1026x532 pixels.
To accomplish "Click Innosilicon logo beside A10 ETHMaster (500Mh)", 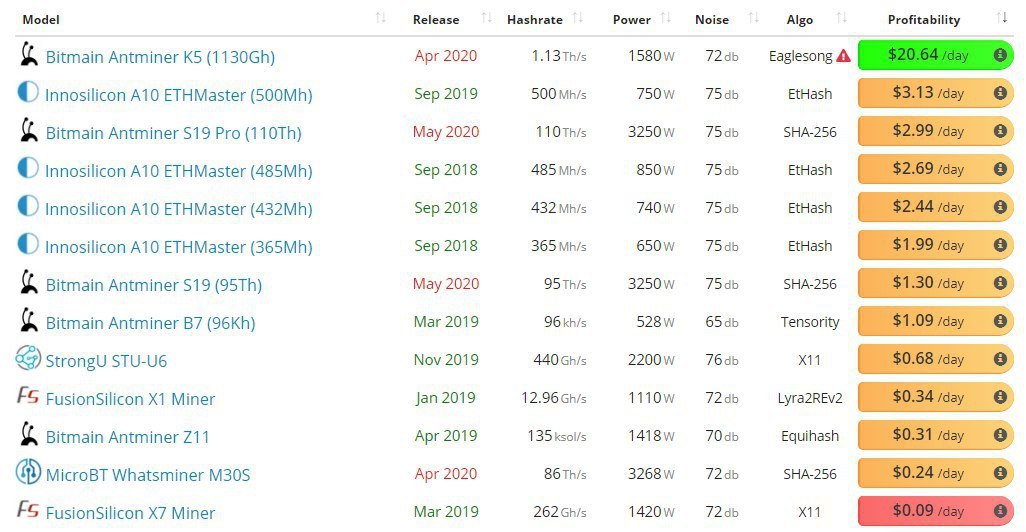I will coord(28,93).
